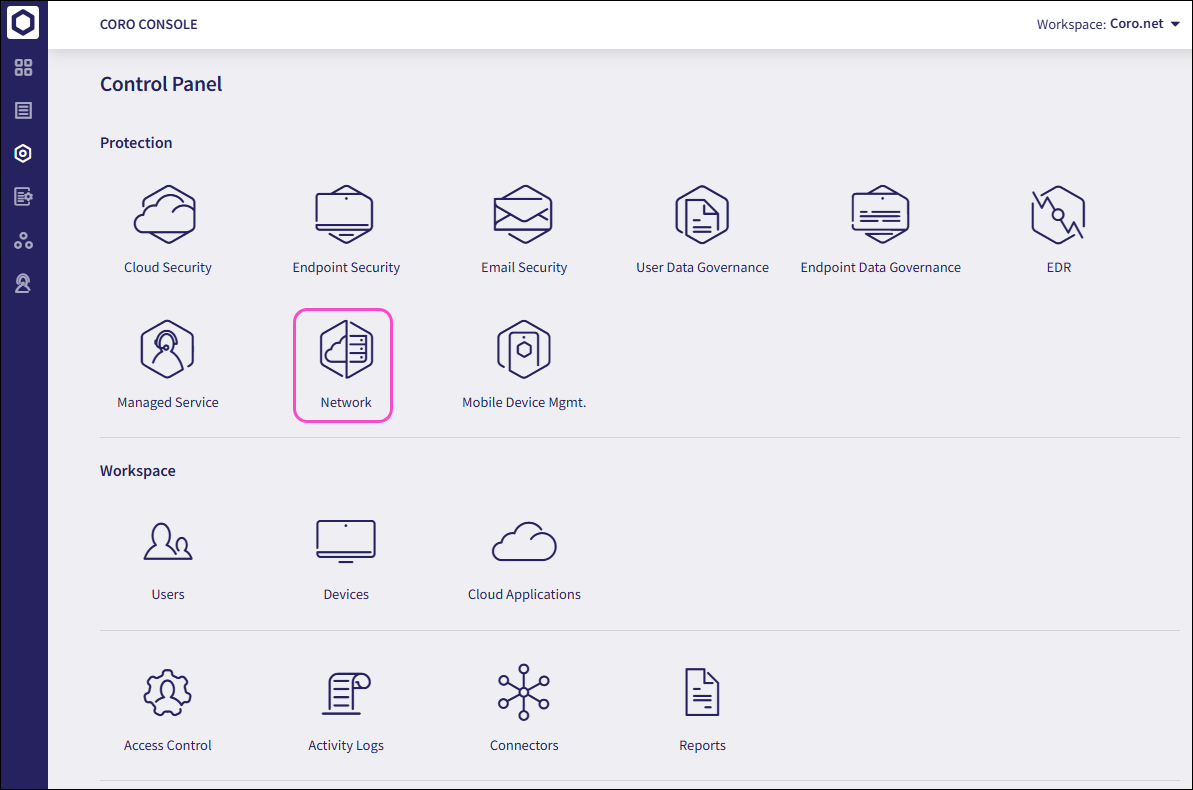
Task: Expand the Workspace Coro.net dropdown
Action: [x=1109, y=24]
